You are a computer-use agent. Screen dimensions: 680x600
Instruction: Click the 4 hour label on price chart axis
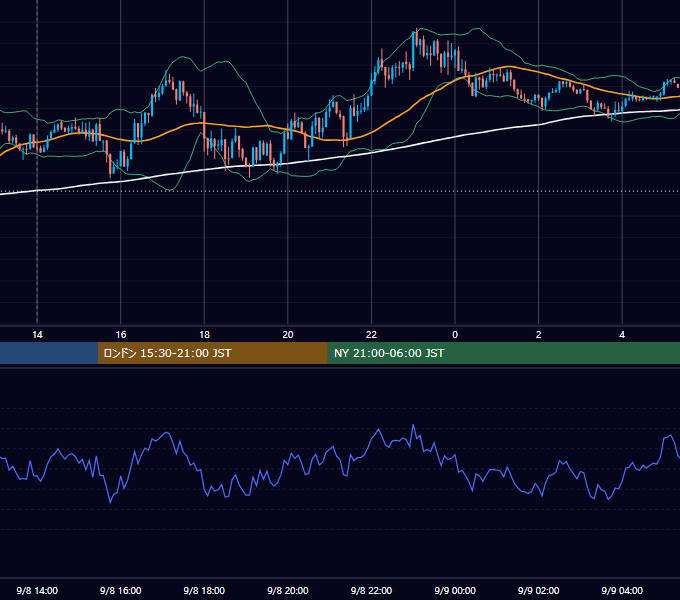(x=622, y=335)
